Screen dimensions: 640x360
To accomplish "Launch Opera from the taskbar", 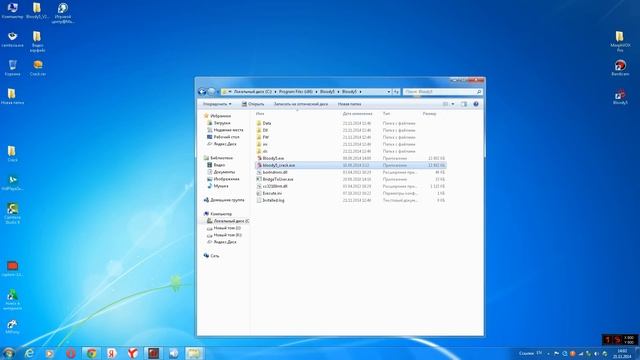I will (71, 353).
